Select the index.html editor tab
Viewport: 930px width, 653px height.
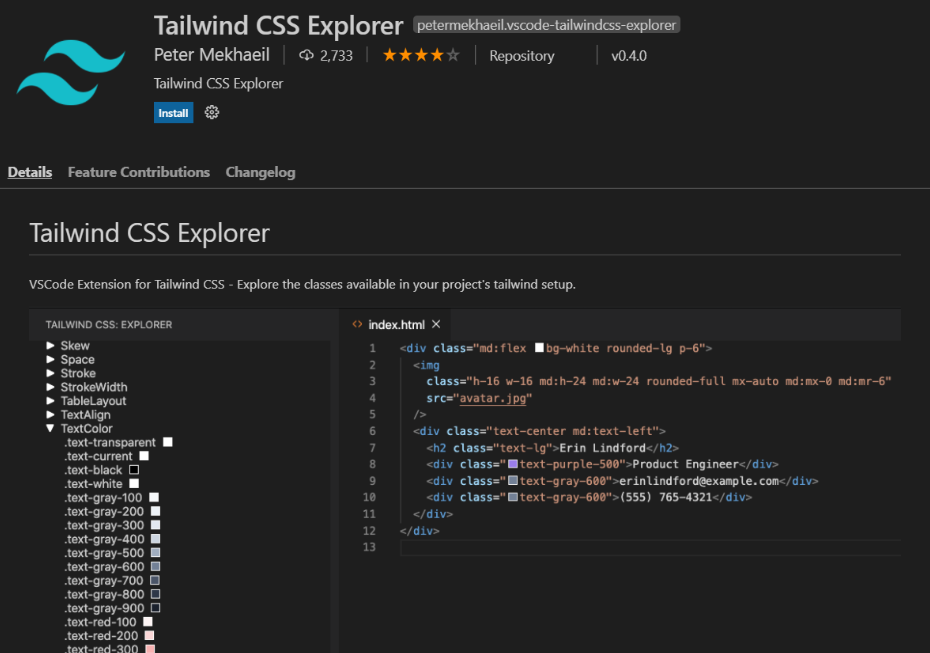(x=396, y=324)
